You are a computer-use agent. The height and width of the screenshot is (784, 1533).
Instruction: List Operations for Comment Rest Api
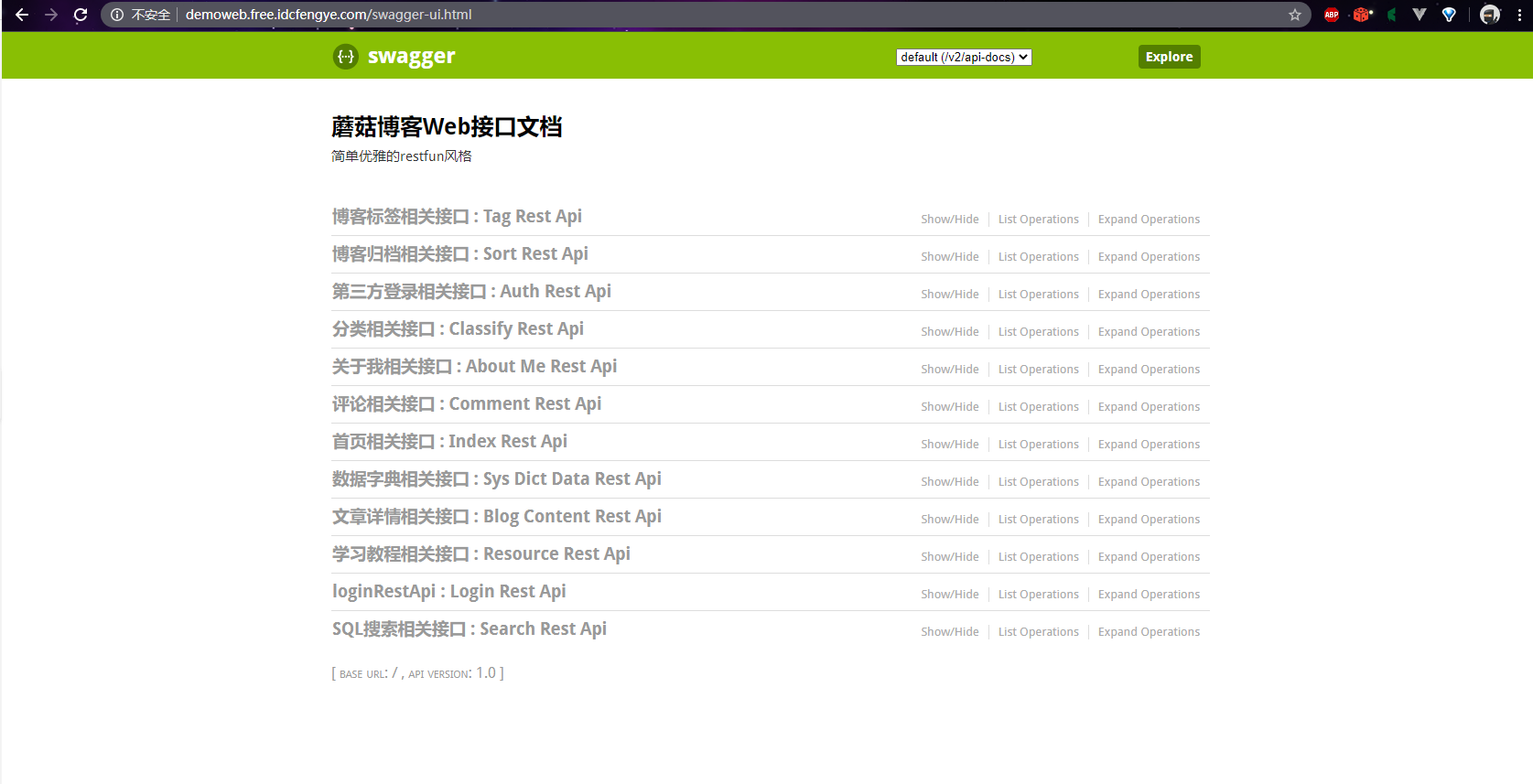click(1038, 407)
